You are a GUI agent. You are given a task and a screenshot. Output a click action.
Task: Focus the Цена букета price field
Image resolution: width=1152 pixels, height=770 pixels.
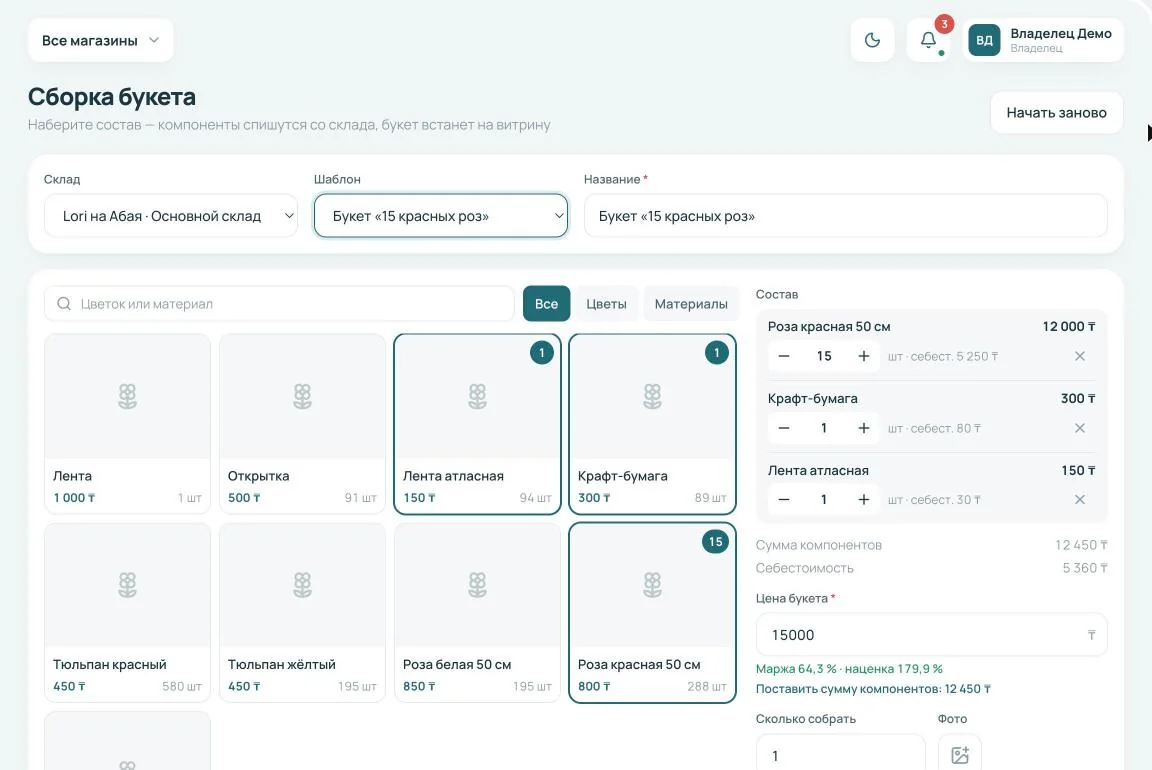coord(931,635)
